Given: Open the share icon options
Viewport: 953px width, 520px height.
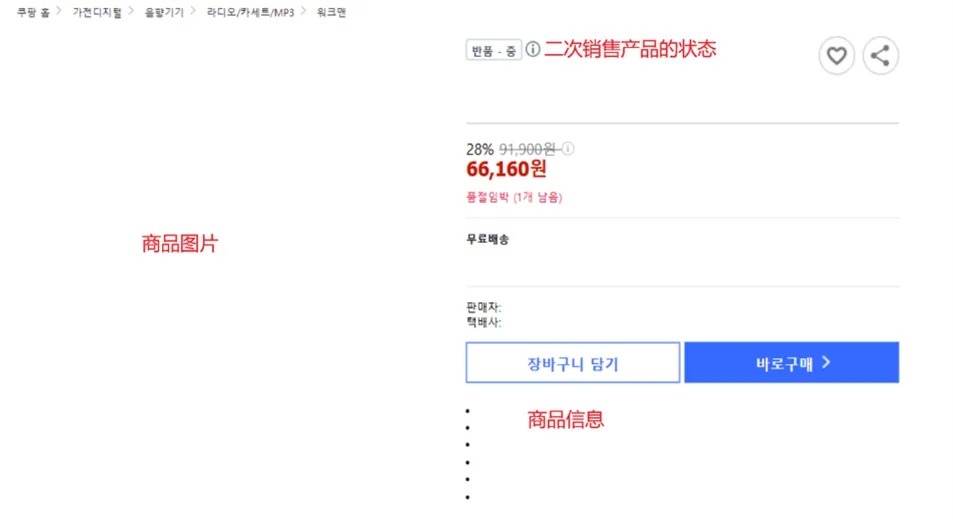Looking at the screenshot, I should coord(880,56).
